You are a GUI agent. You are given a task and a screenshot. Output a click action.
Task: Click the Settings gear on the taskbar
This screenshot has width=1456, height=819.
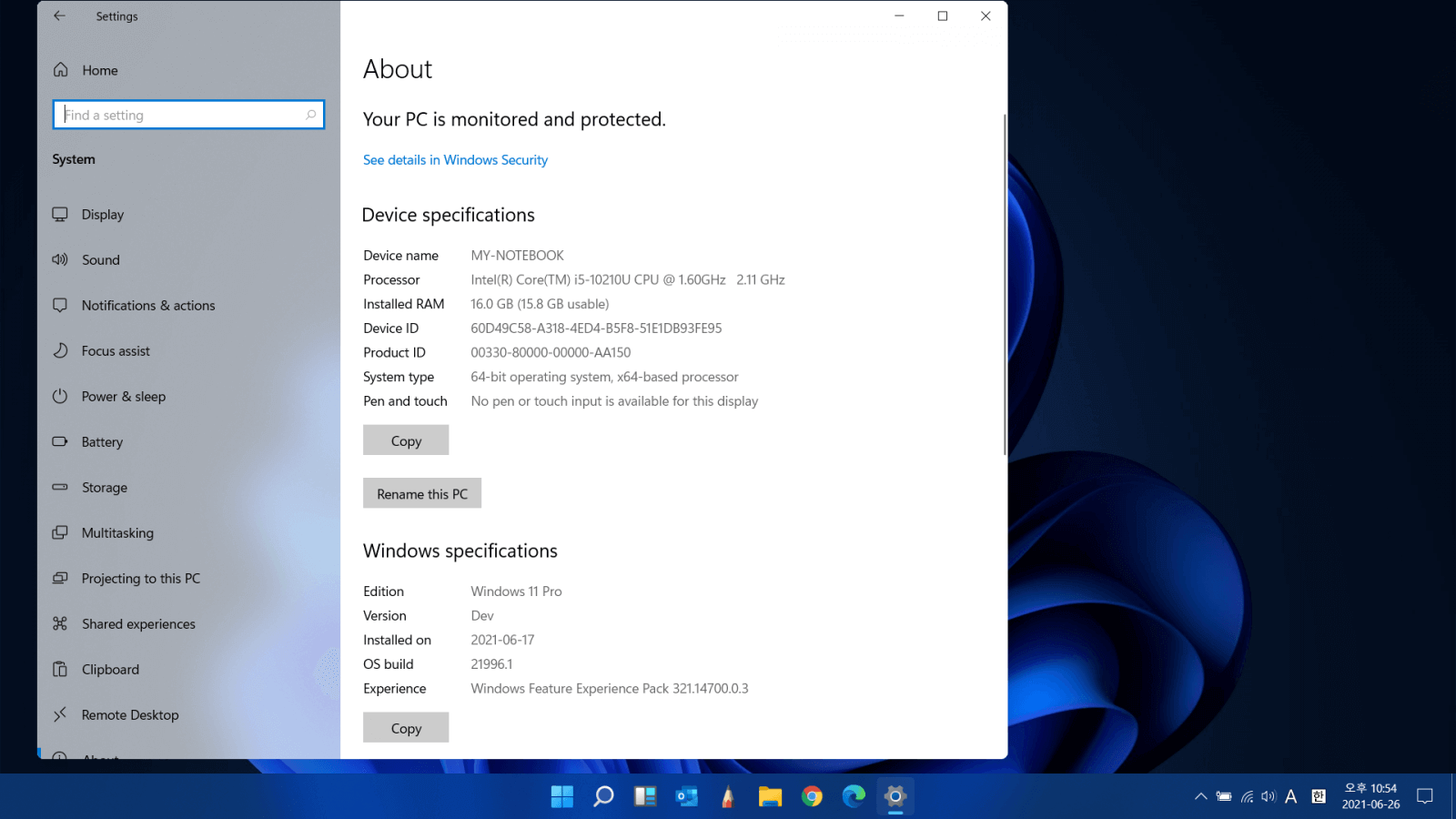895,797
